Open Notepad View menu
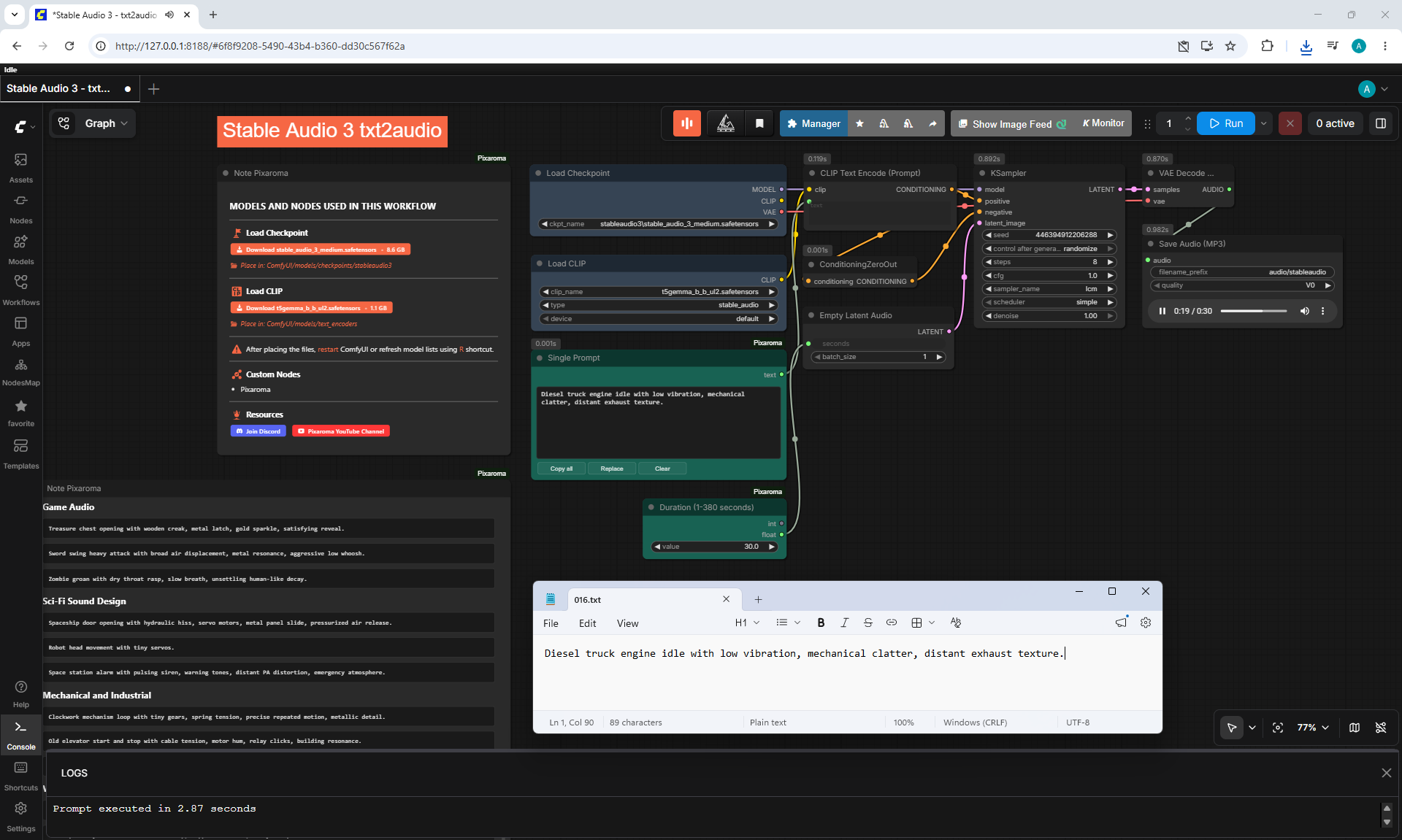 tap(627, 623)
